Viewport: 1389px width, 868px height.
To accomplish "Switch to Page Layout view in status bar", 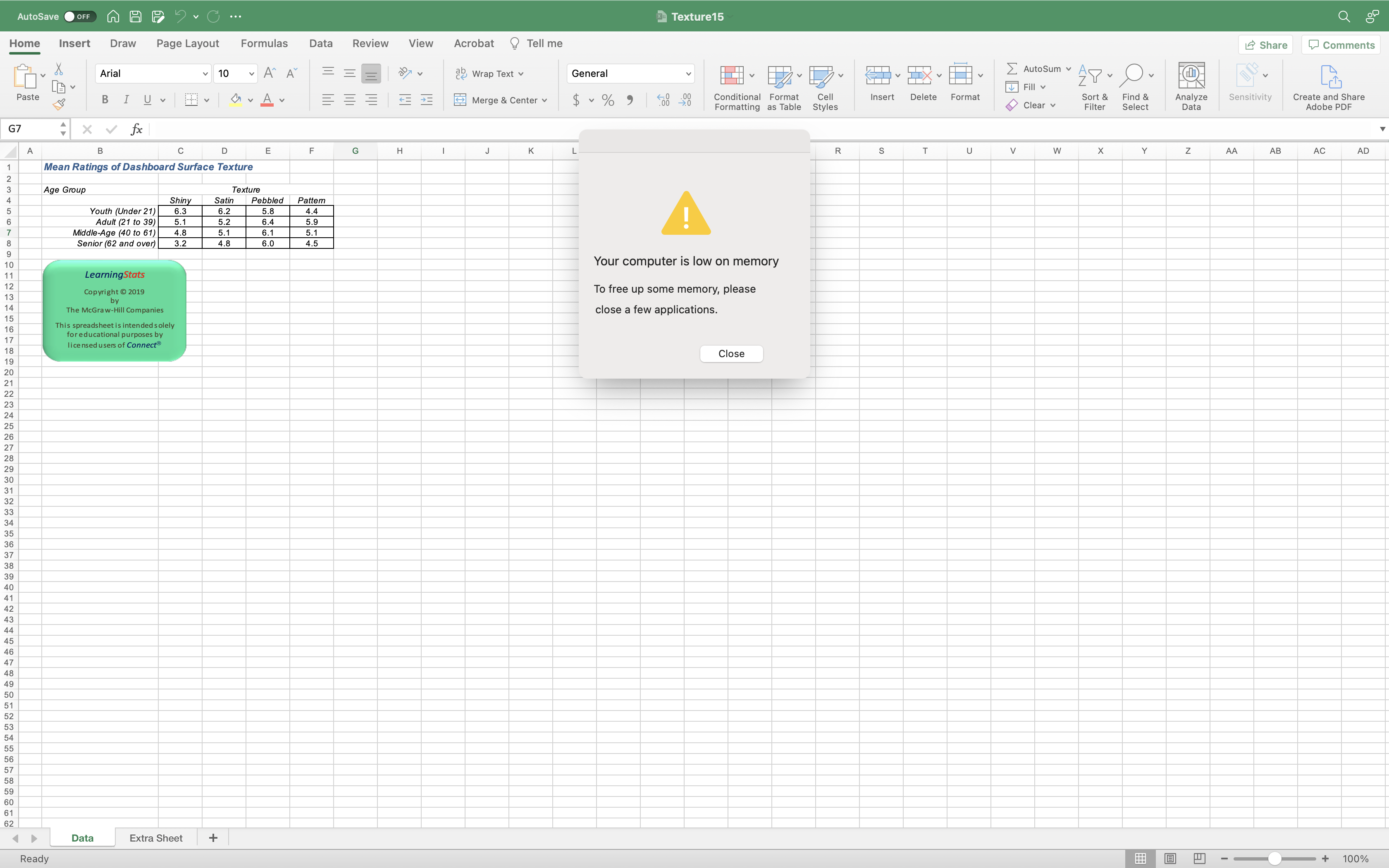I will (1170, 858).
